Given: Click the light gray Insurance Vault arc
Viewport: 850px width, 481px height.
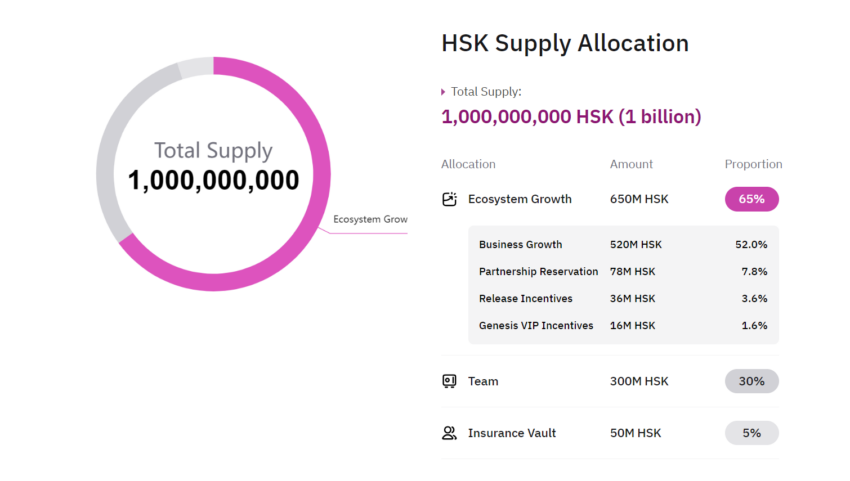Looking at the screenshot, I should point(195,67).
